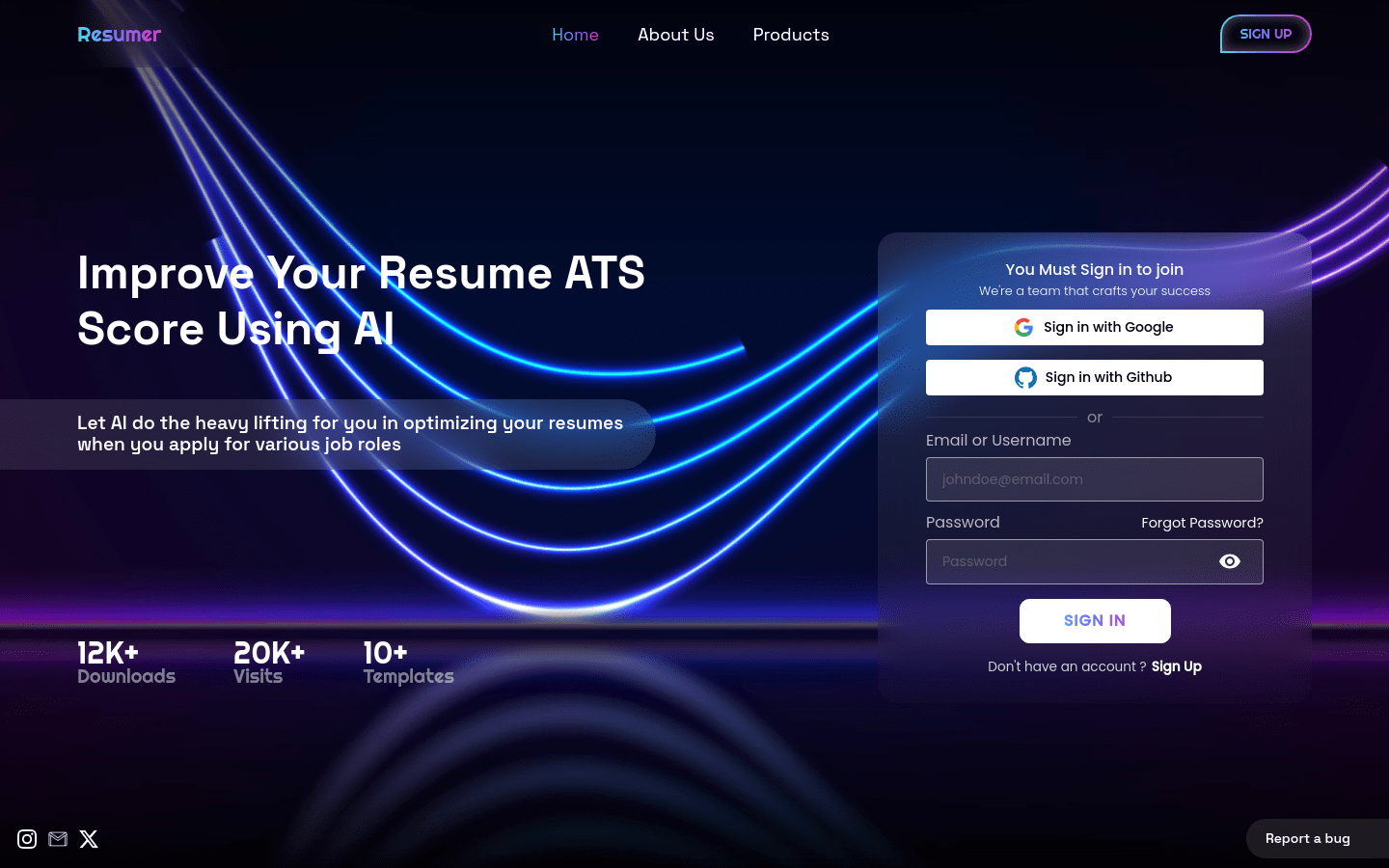This screenshot has height=868, width=1389.
Task: Submit with the SIGN IN button
Action: (1094, 621)
